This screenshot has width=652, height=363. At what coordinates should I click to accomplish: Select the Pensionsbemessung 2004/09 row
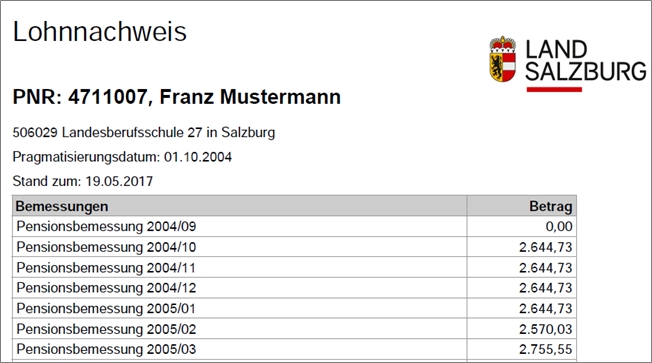click(294, 227)
